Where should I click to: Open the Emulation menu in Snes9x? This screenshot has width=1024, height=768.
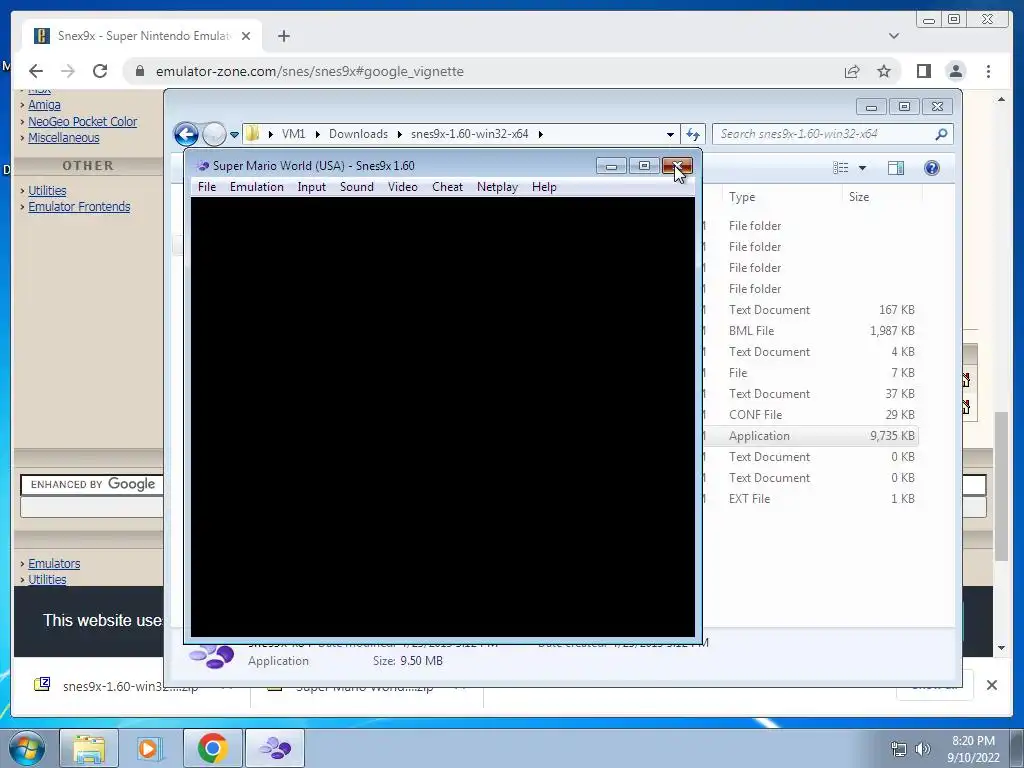tap(256, 187)
